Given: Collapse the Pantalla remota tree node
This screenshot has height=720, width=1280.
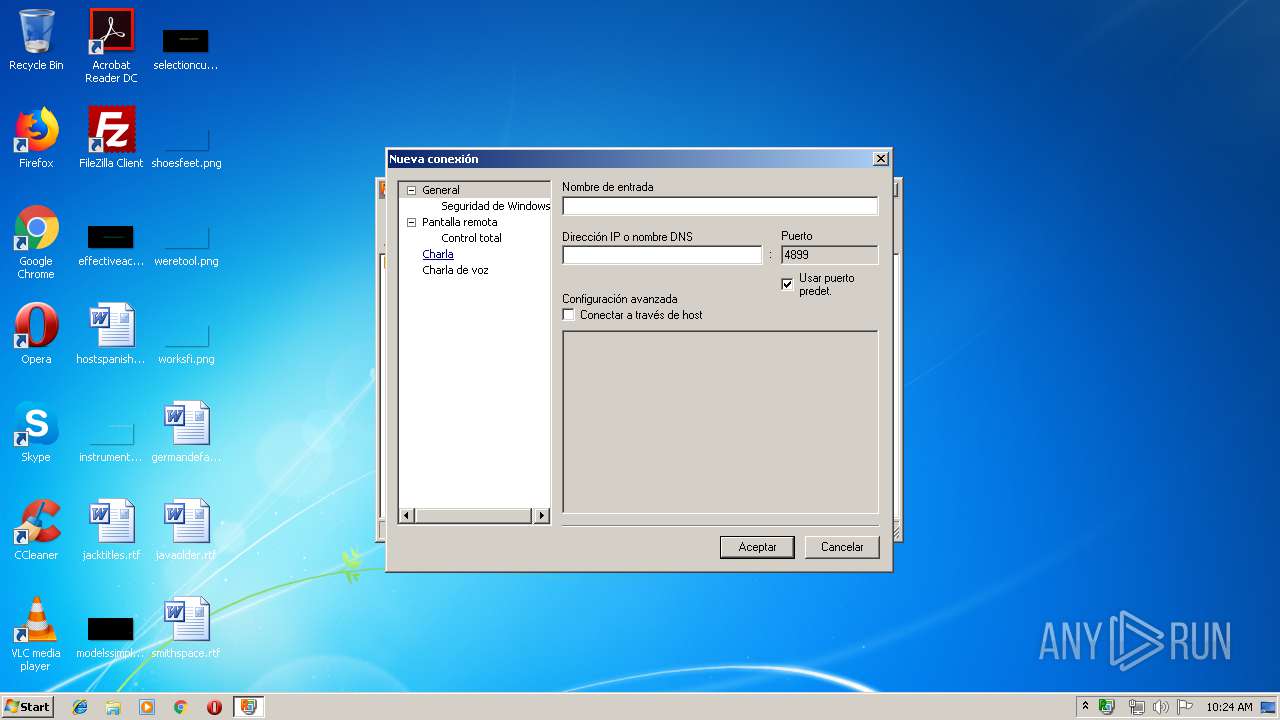Looking at the screenshot, I should point(411,222).
